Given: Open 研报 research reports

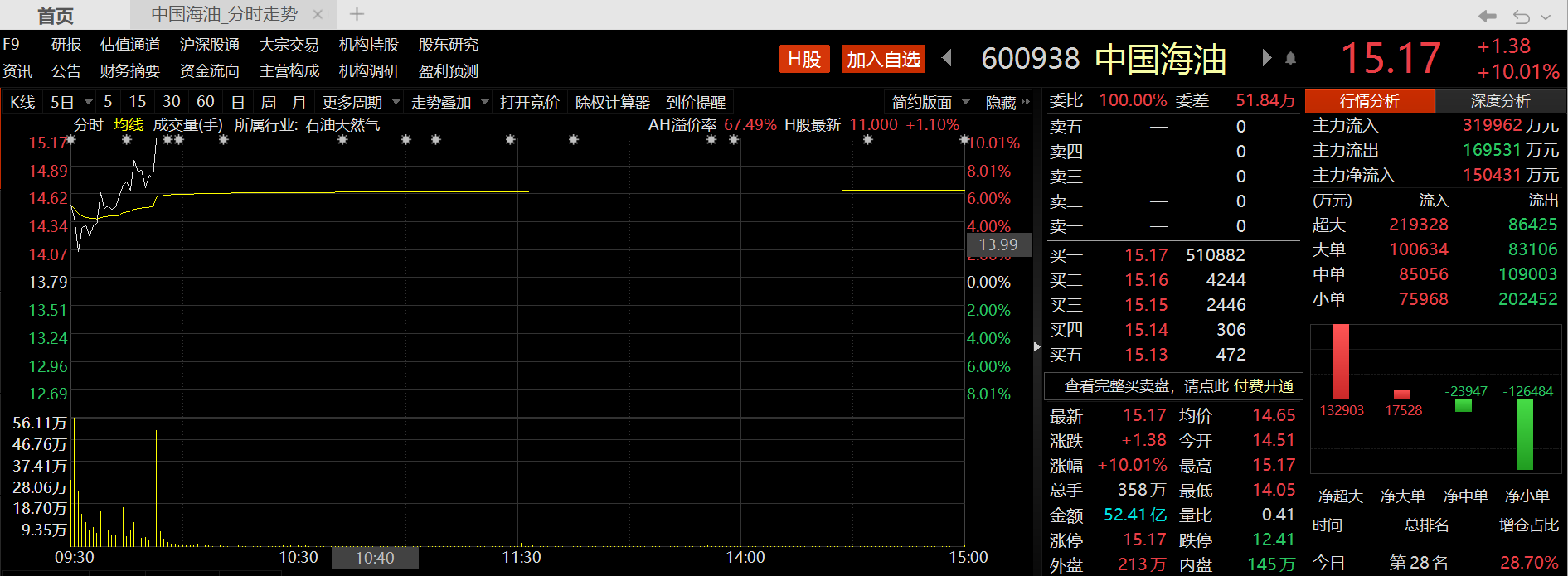Looking at the screenshot, I should 66,45.
